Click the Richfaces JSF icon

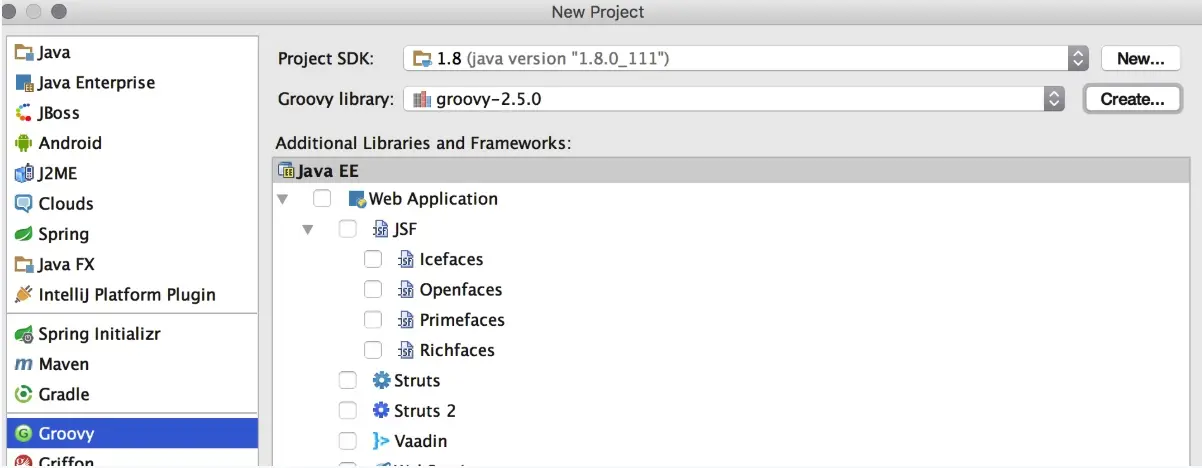[406, 350]
